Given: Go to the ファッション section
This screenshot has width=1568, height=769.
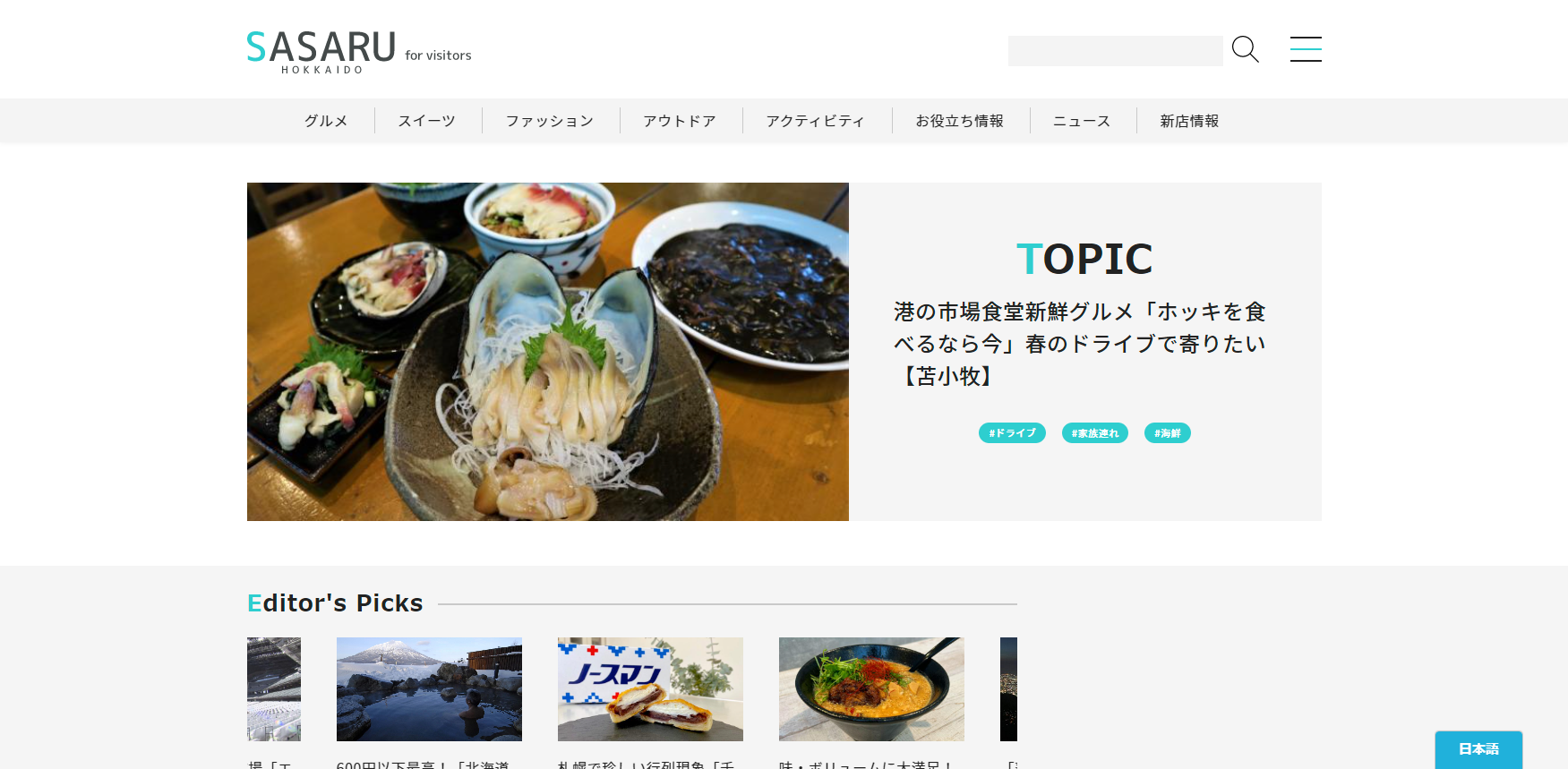Looking at the screenshot, I should pos(550,121).
